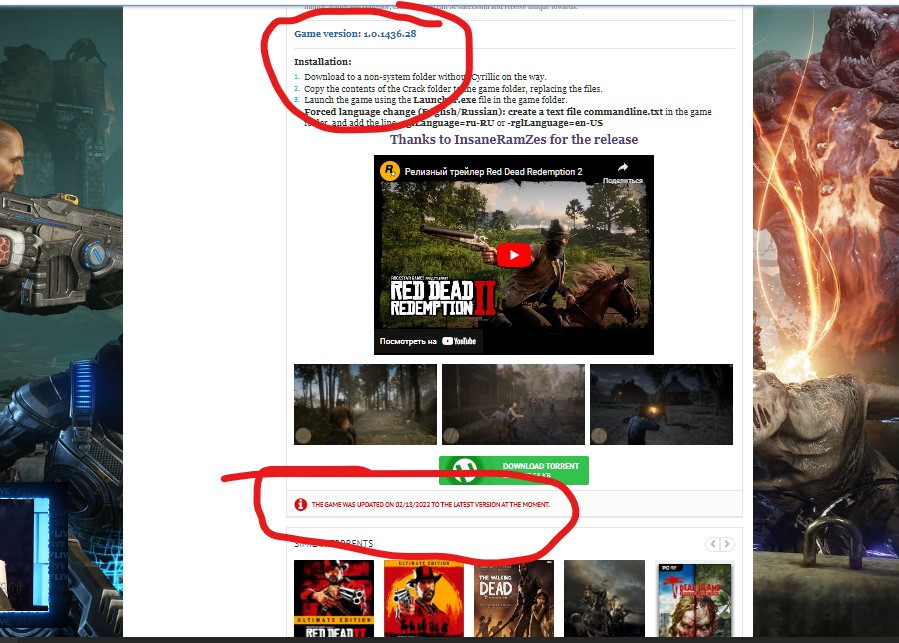
Task: Click the red info icon beside update notice
Action: [x=301, y=504]
